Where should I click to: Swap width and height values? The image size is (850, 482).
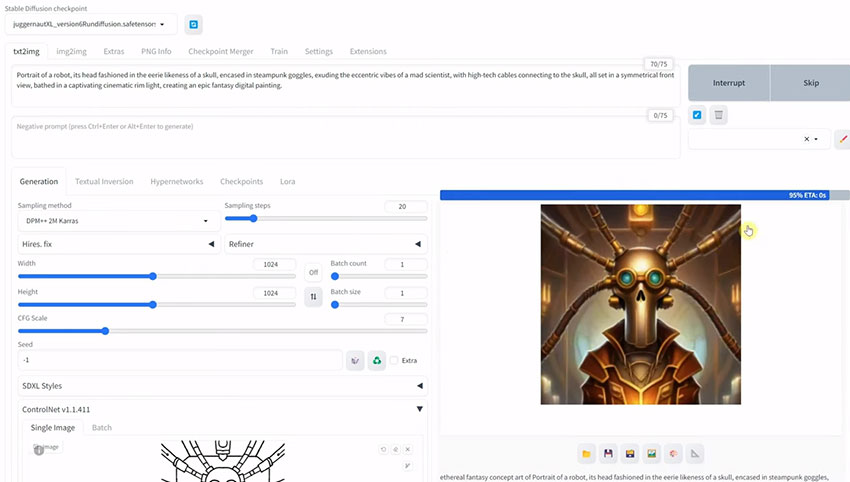pos(313,297)
